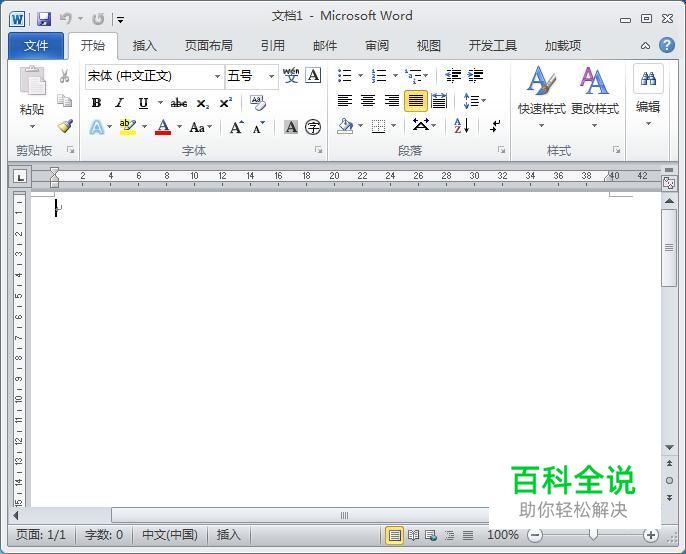Click the Quick Styles icon
This screenshot has height=554, width=686.
(x=542, y=81)
